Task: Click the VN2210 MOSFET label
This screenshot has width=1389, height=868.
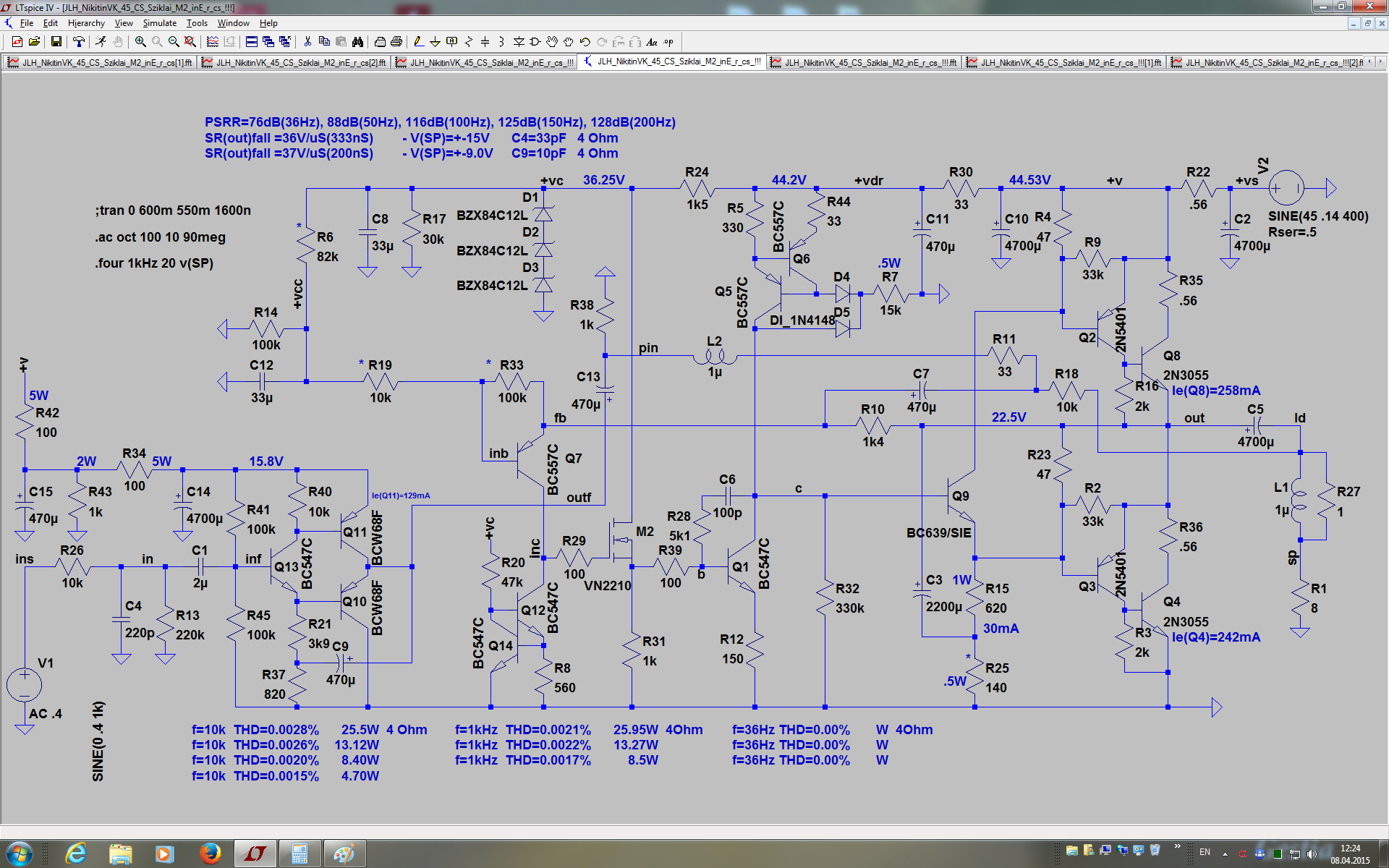Action: tap(608, 585)
